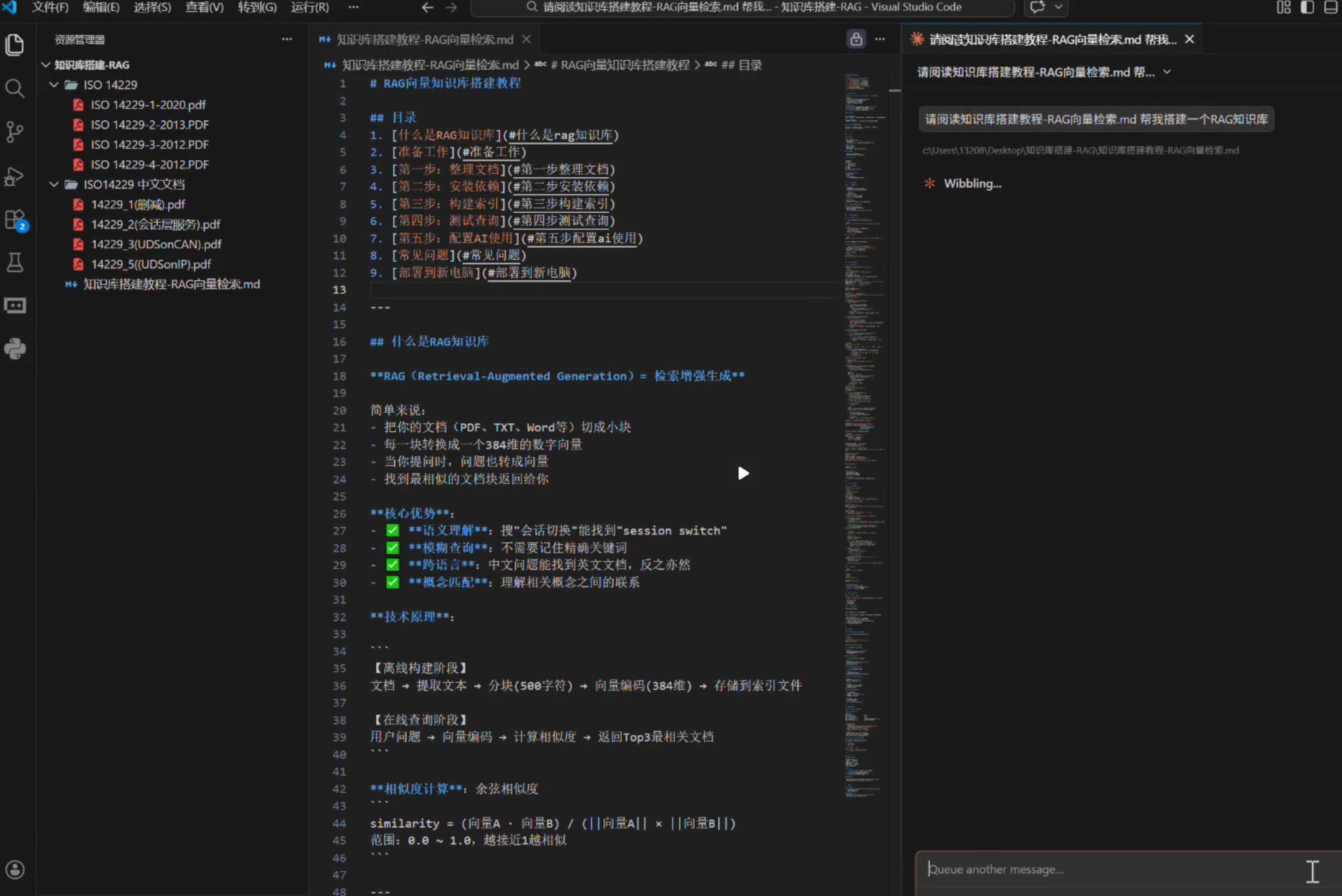Toggle primary sidebar layout button
The image size is (1342, 896).
coord(1306,8)
